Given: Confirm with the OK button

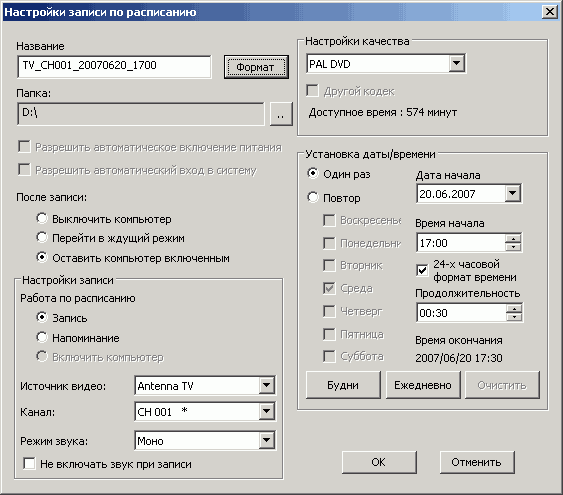Looking at the screenshot, I should point(379,462).
